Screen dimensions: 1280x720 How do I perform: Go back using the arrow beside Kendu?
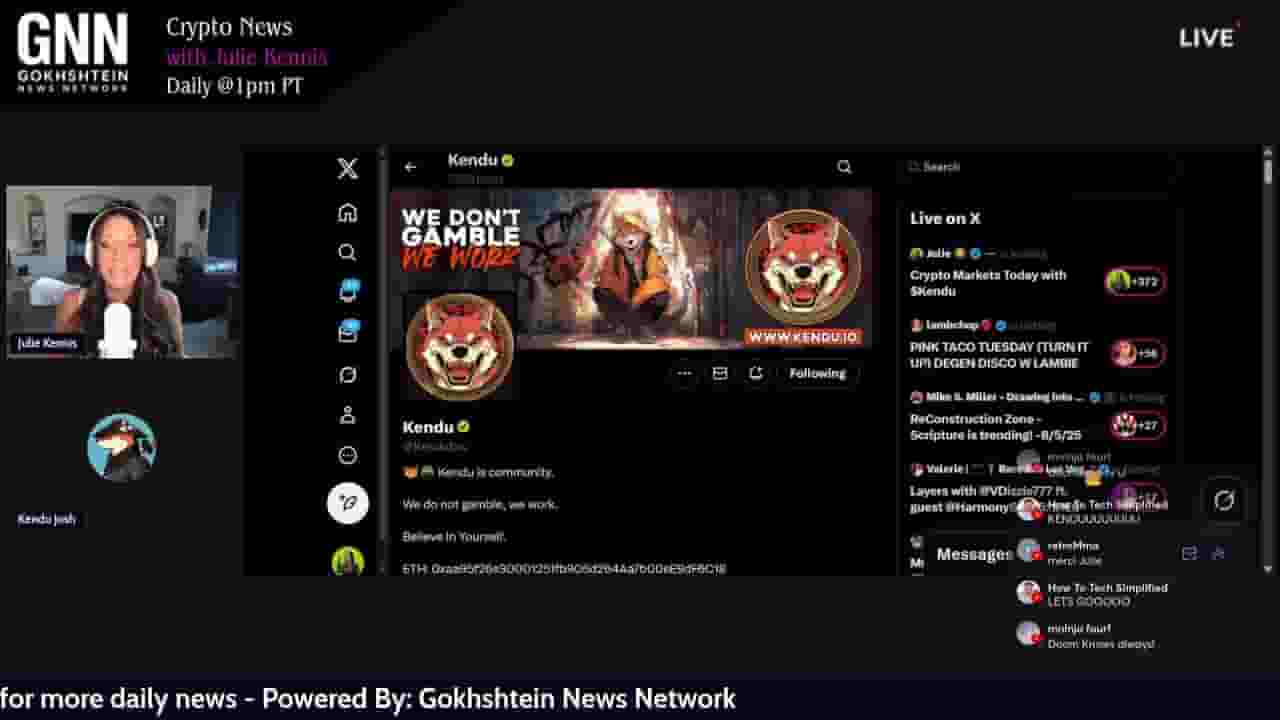click(410, 167)
